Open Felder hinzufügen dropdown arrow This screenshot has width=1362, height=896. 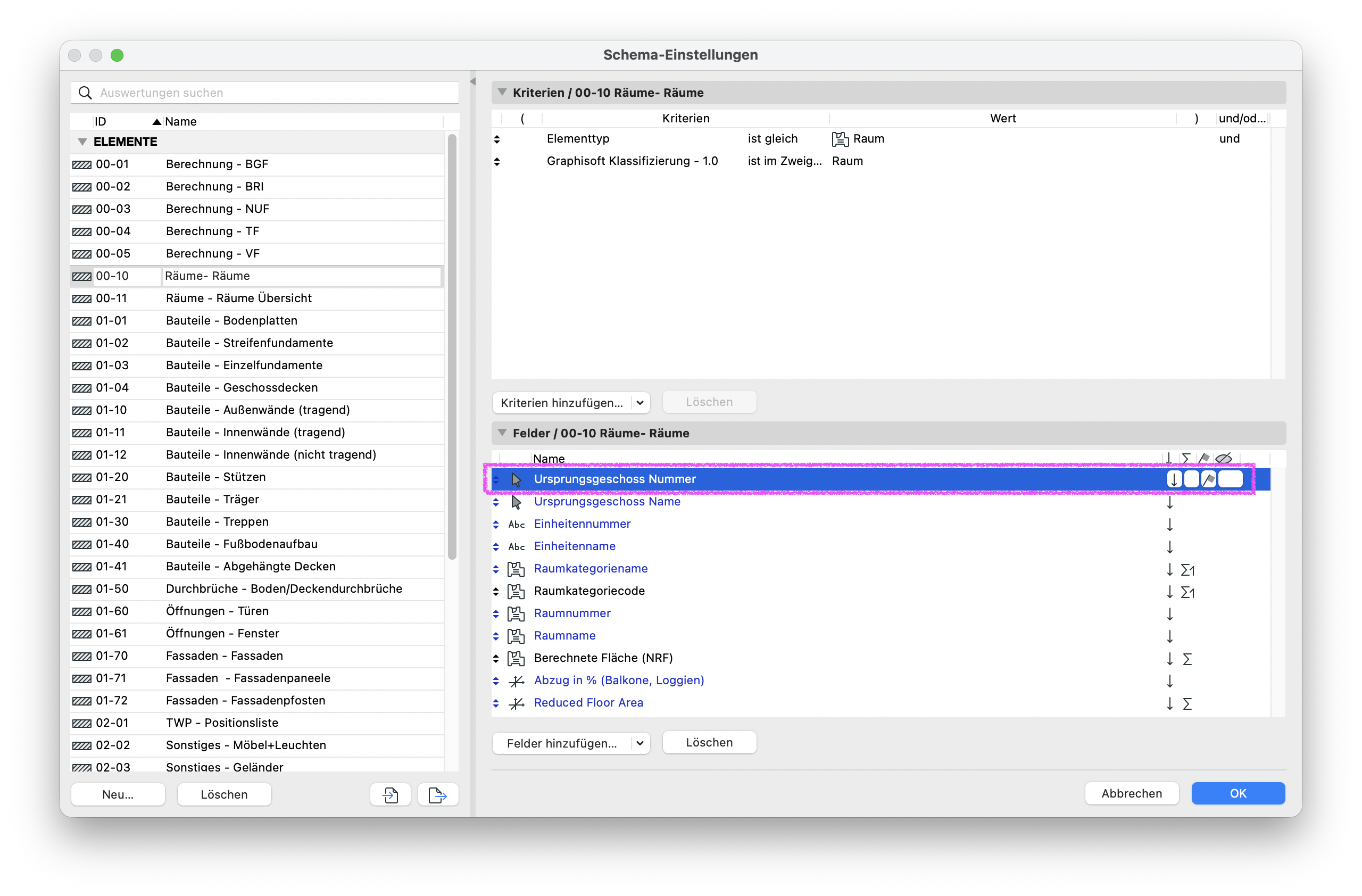[x=640, y=743]
